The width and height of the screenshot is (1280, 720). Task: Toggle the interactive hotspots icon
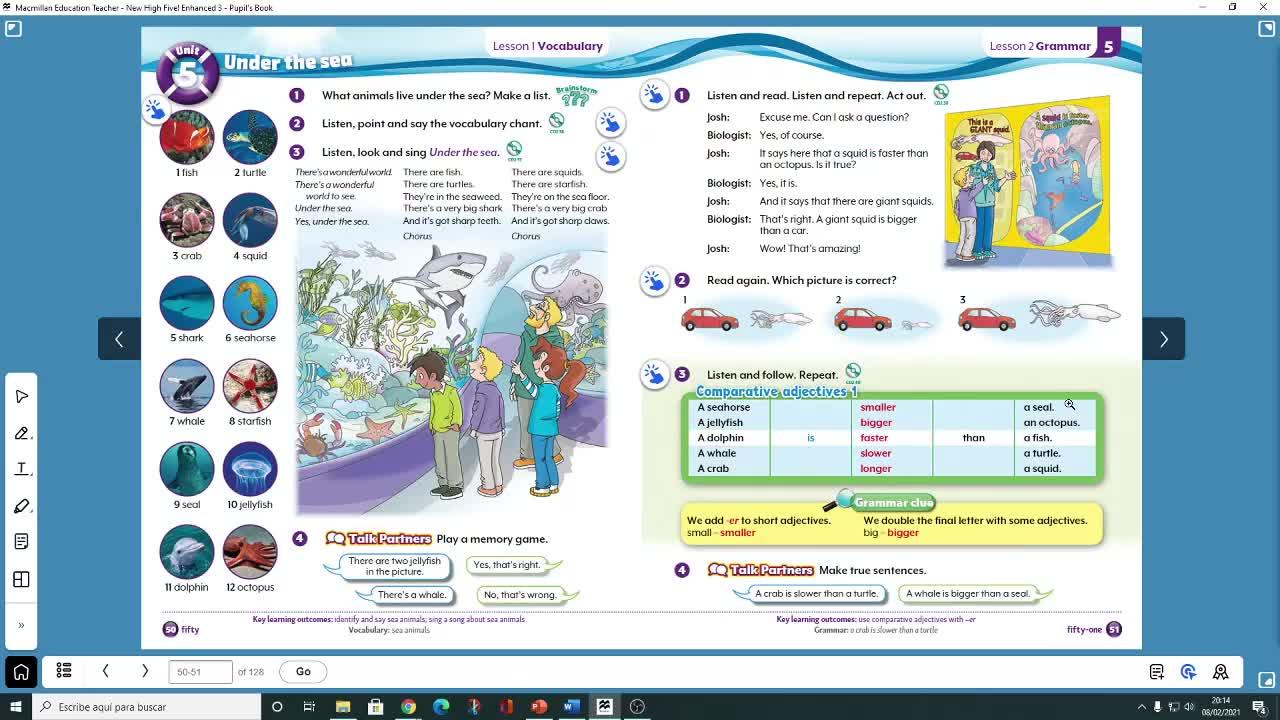point(1189,672)
